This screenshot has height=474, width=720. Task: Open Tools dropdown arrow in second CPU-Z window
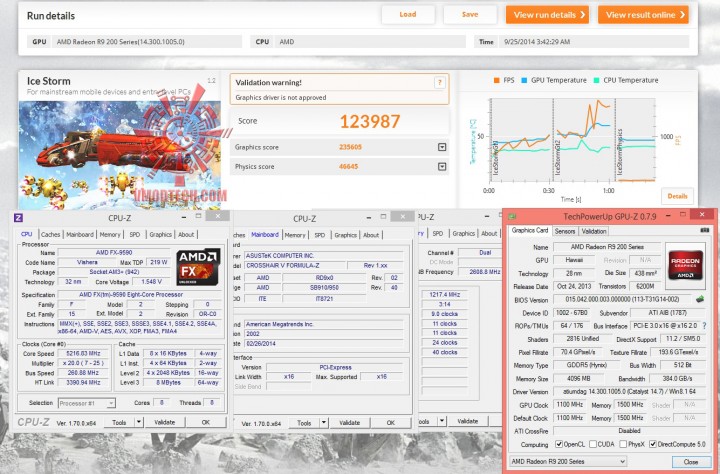point(324,423)
